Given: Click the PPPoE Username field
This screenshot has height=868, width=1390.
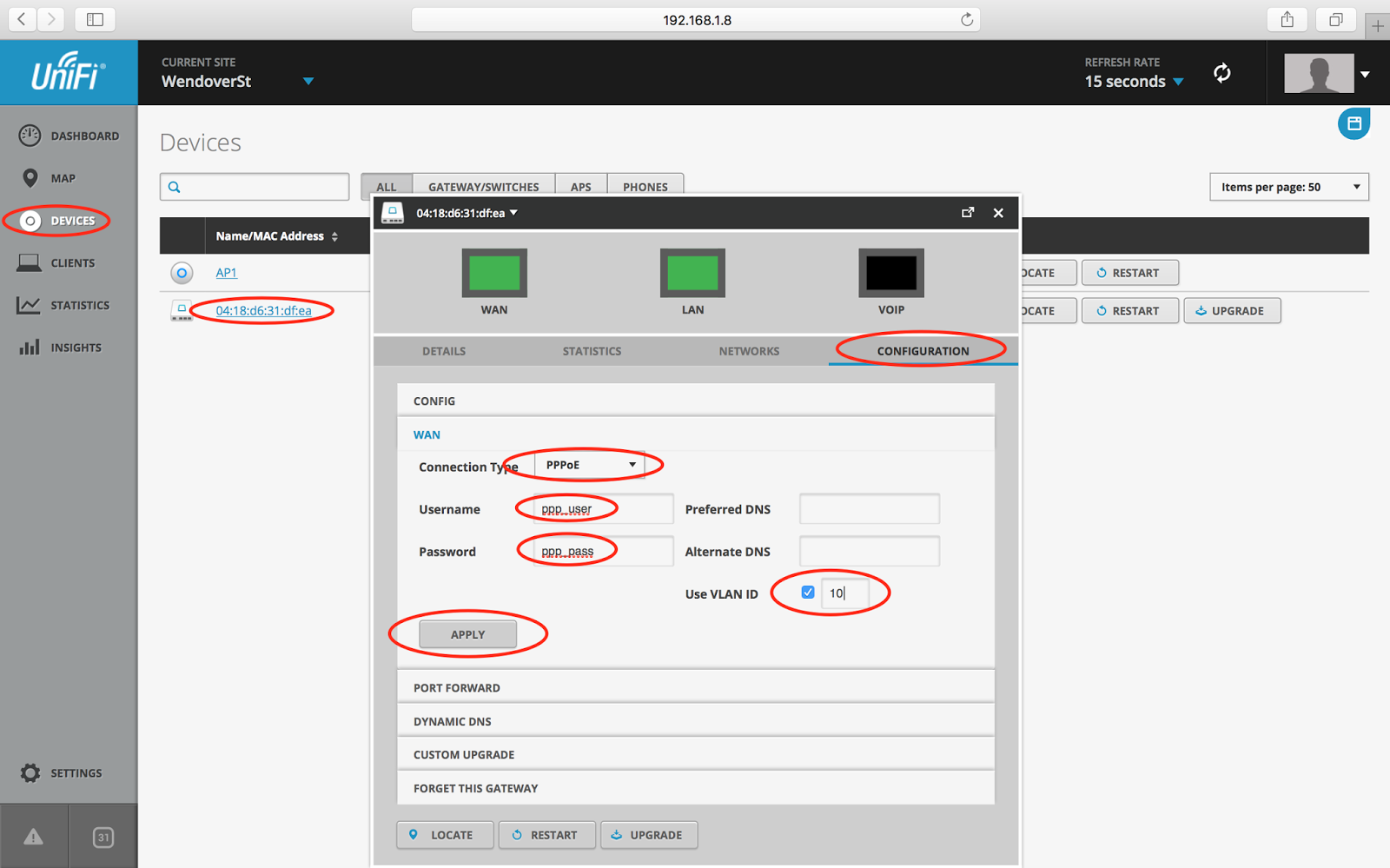Looking at the screenshot, I should [x=603, y=509].
